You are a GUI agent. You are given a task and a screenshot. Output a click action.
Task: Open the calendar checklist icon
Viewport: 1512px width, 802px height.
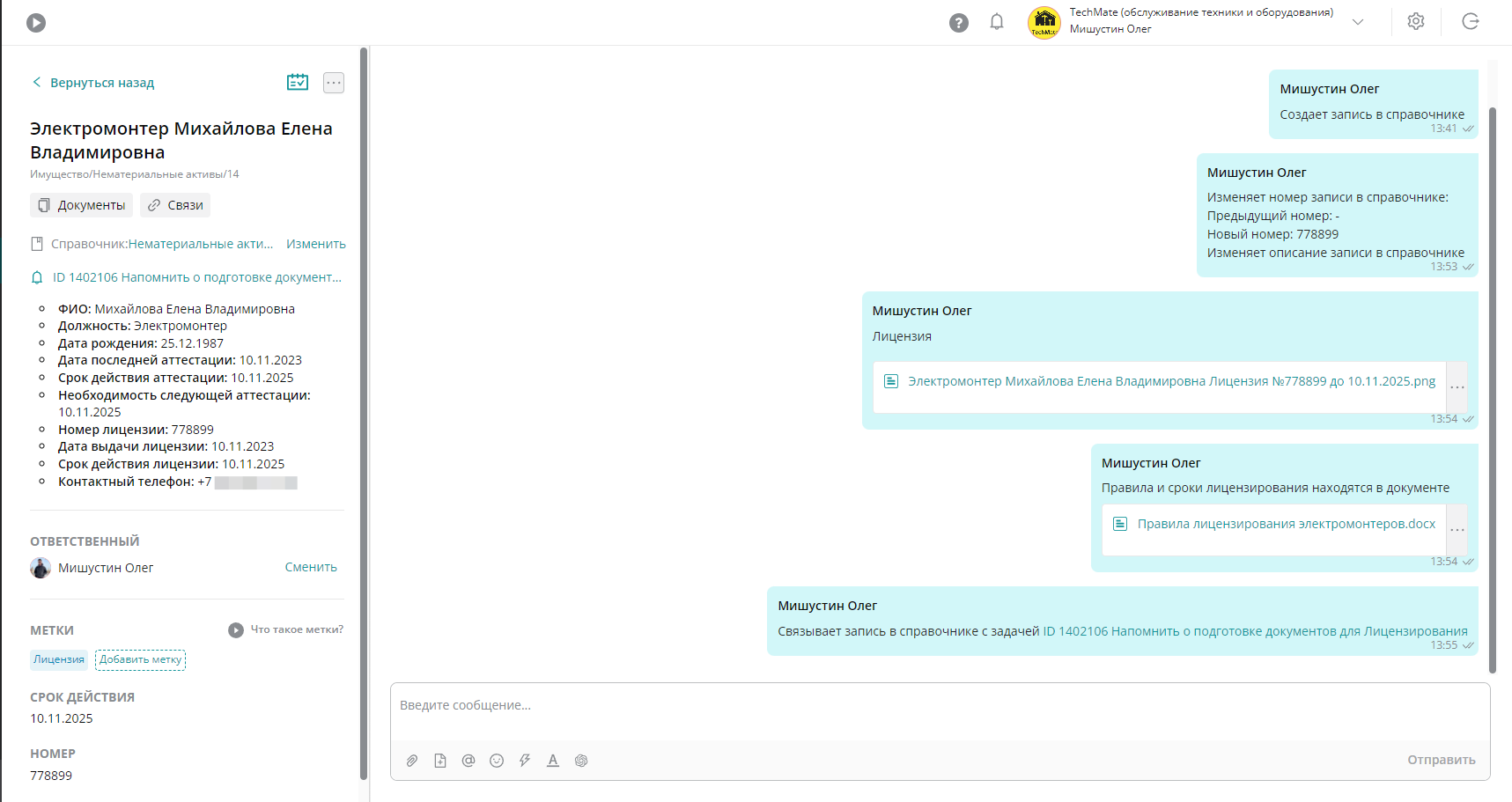click(298, 82)
